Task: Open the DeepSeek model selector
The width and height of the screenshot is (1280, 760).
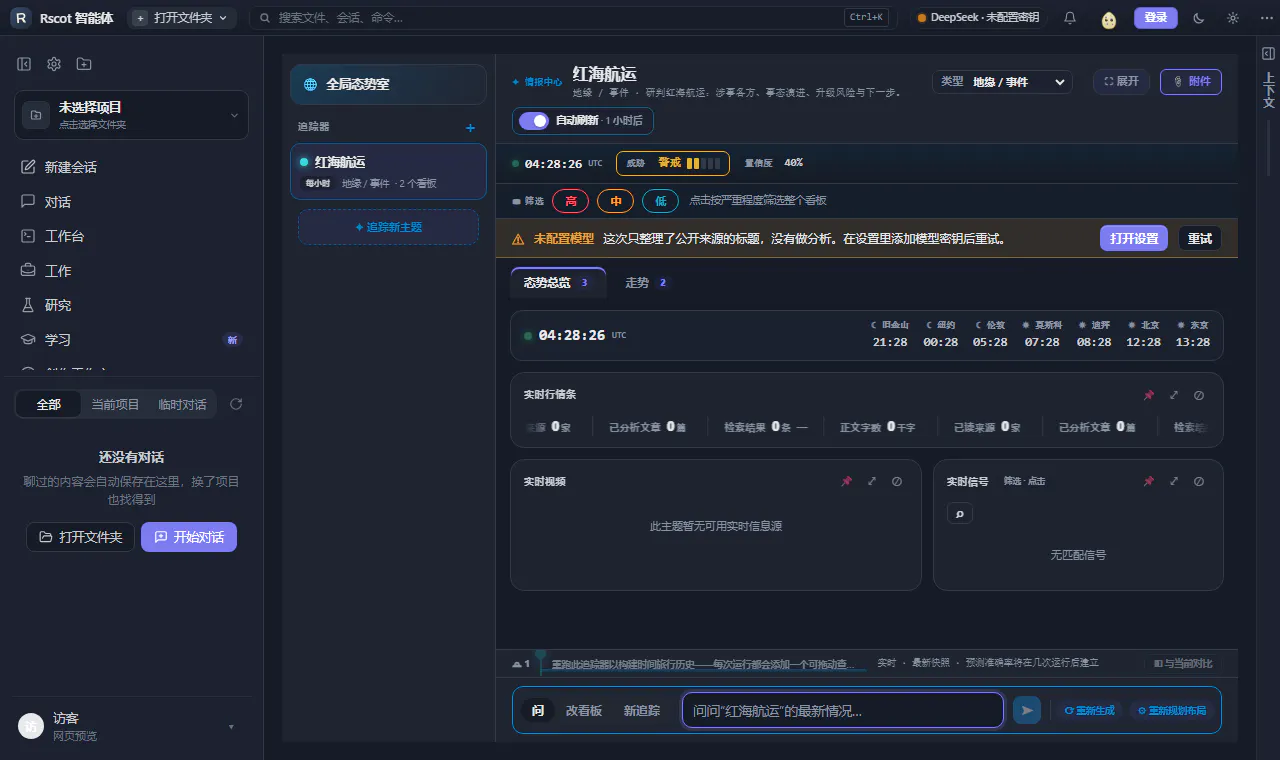Action: (x=978, y=18)
